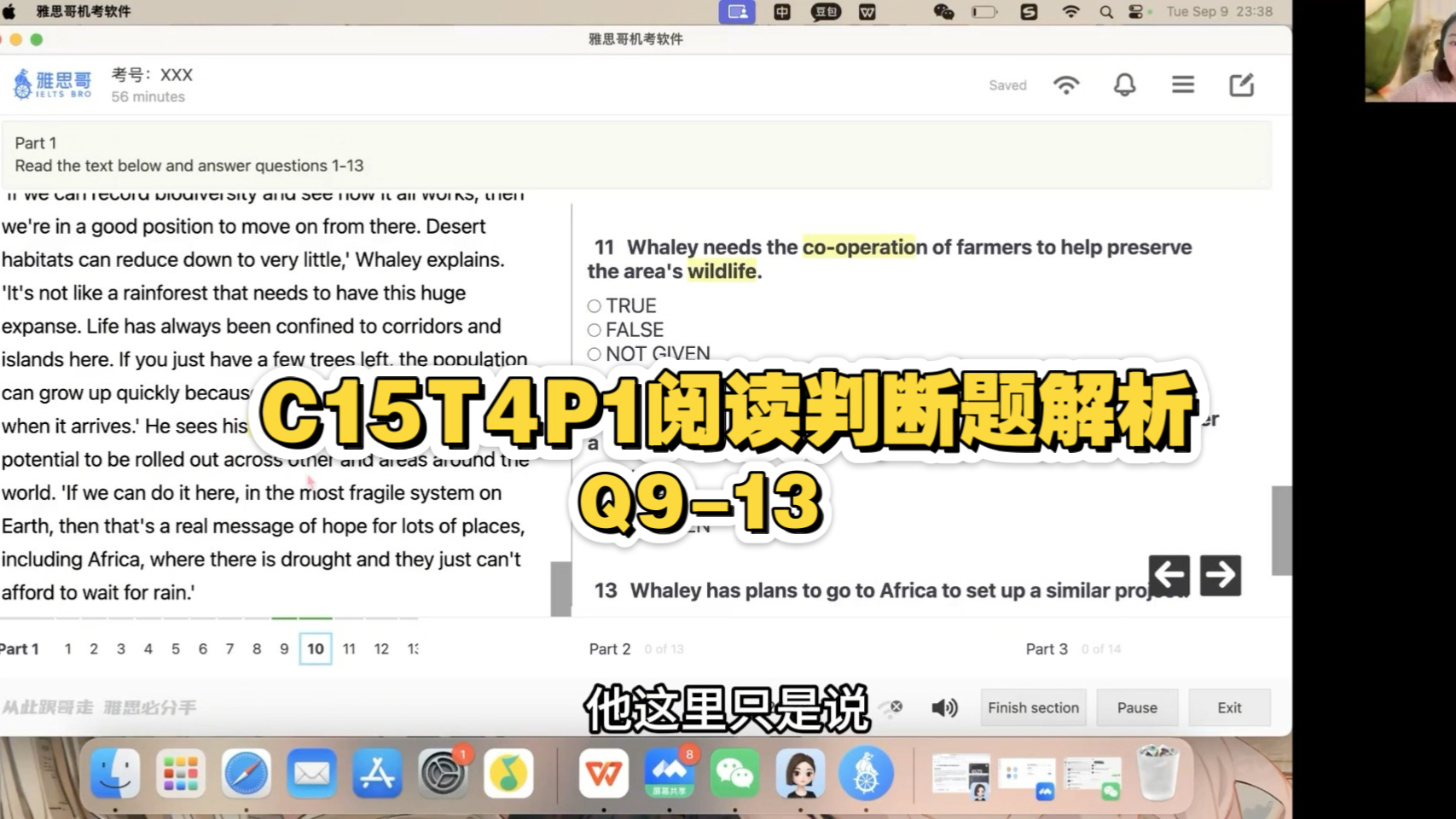This screenshot has width=1456, height=819.
Task: Open WeChat in the dock
Action: tap(734, 774)
